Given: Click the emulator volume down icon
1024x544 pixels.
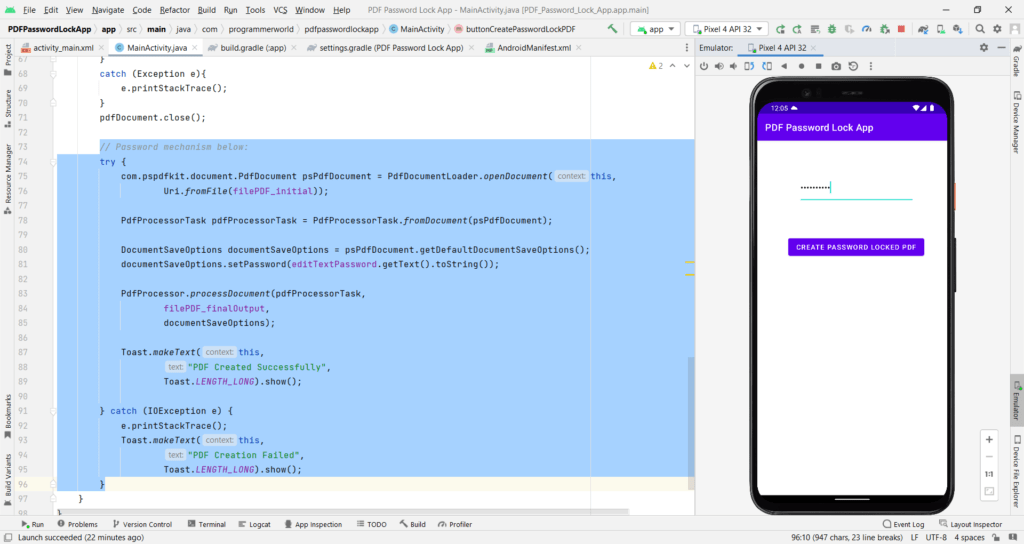Looking at the screenshot, I should click(734, 66).
